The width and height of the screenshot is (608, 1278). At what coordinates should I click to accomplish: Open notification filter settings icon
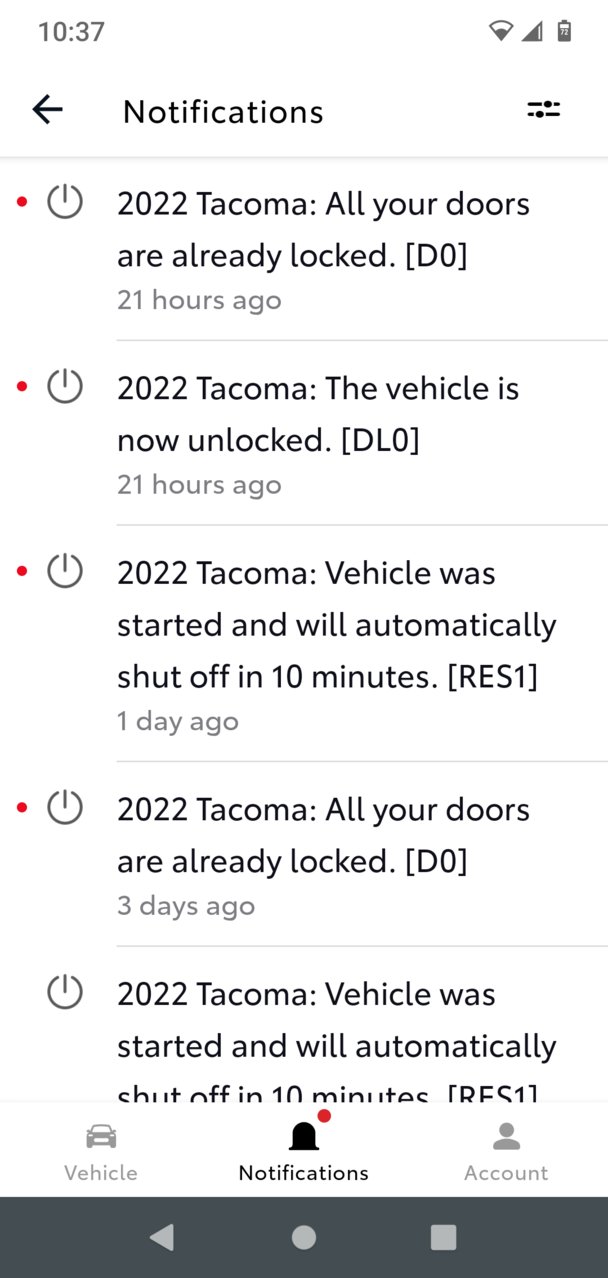tap(544, 110)
